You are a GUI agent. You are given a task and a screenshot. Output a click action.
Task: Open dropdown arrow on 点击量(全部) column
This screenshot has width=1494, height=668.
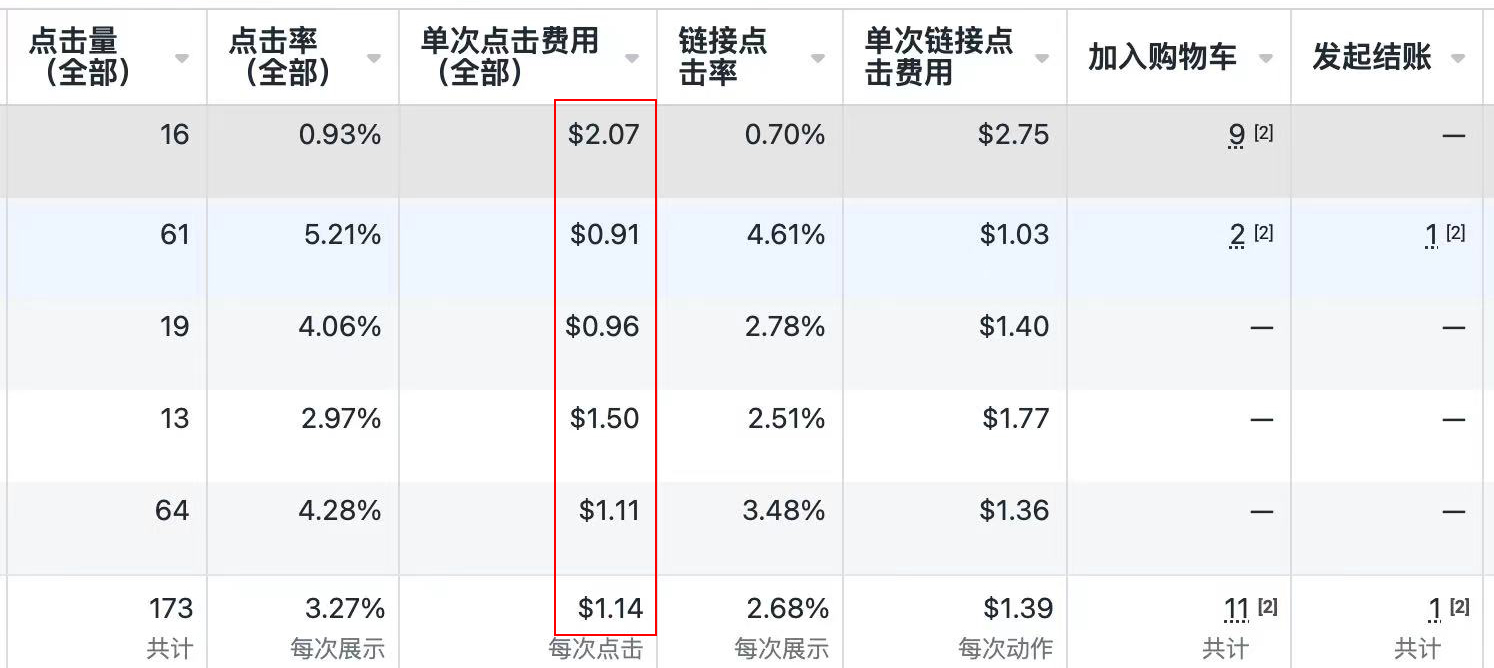[x=181, y=59]
